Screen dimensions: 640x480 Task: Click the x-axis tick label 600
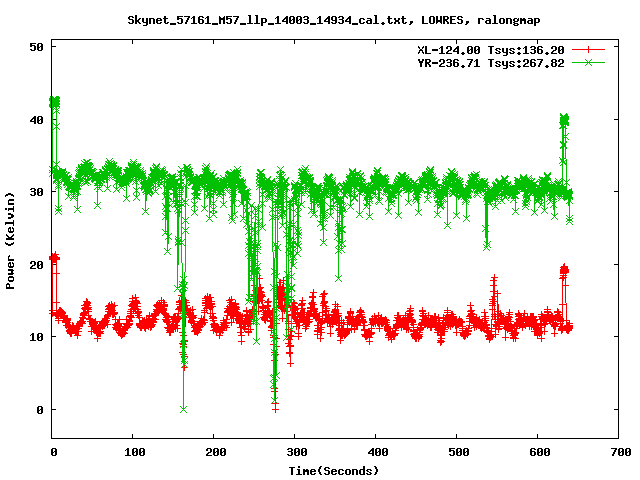539,452
